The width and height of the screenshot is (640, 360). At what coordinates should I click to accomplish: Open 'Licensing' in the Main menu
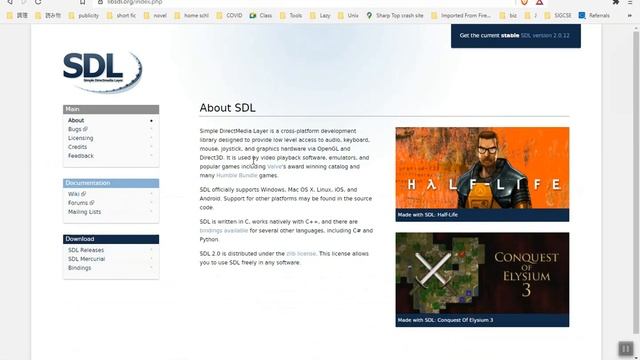[80, 138]
